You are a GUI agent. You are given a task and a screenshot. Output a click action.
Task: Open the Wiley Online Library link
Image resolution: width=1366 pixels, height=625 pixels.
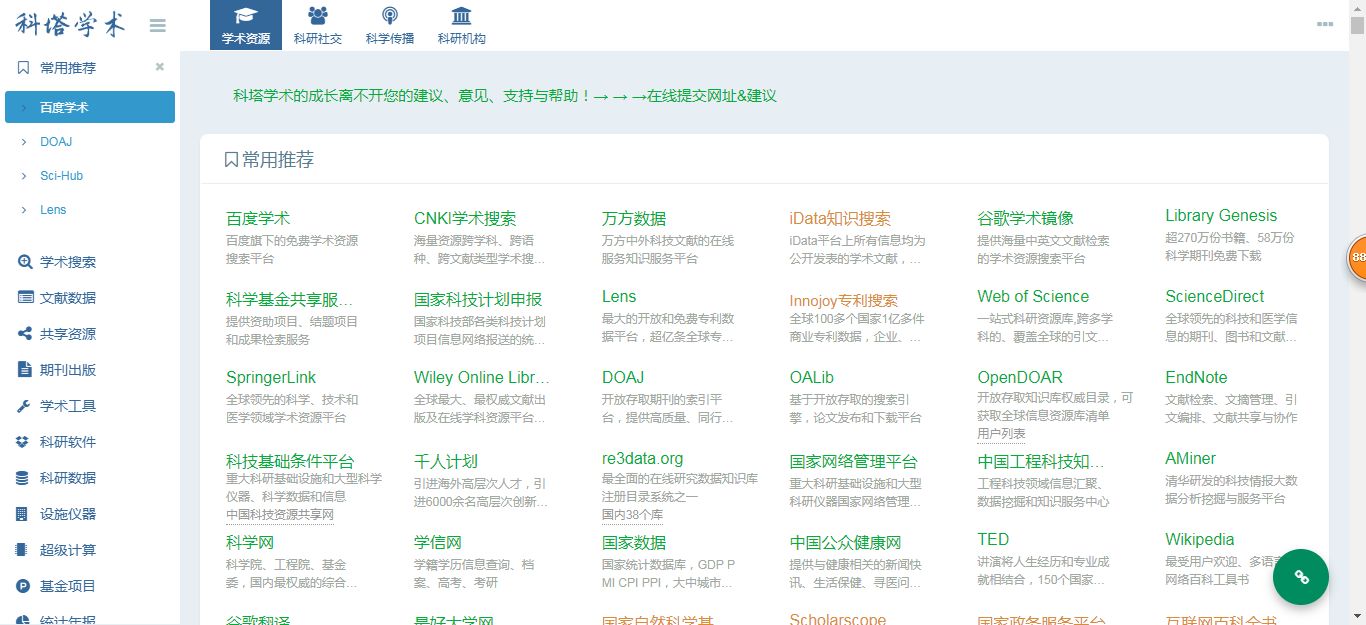pyautogui.click(x=482, y=377)
